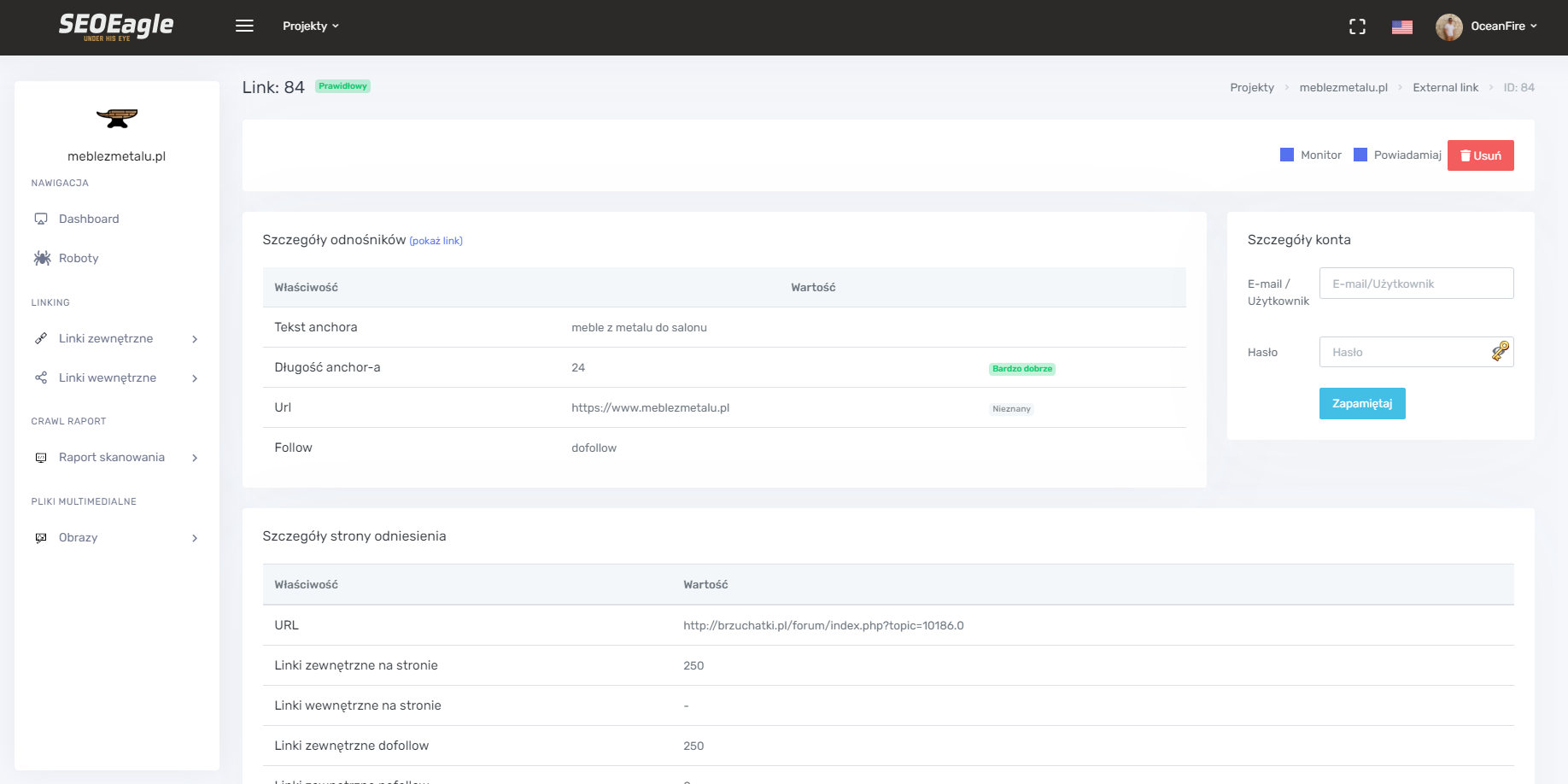
Task: Click the 'Szczegóły strony odniesienia' heading
Action: point(354,536)
